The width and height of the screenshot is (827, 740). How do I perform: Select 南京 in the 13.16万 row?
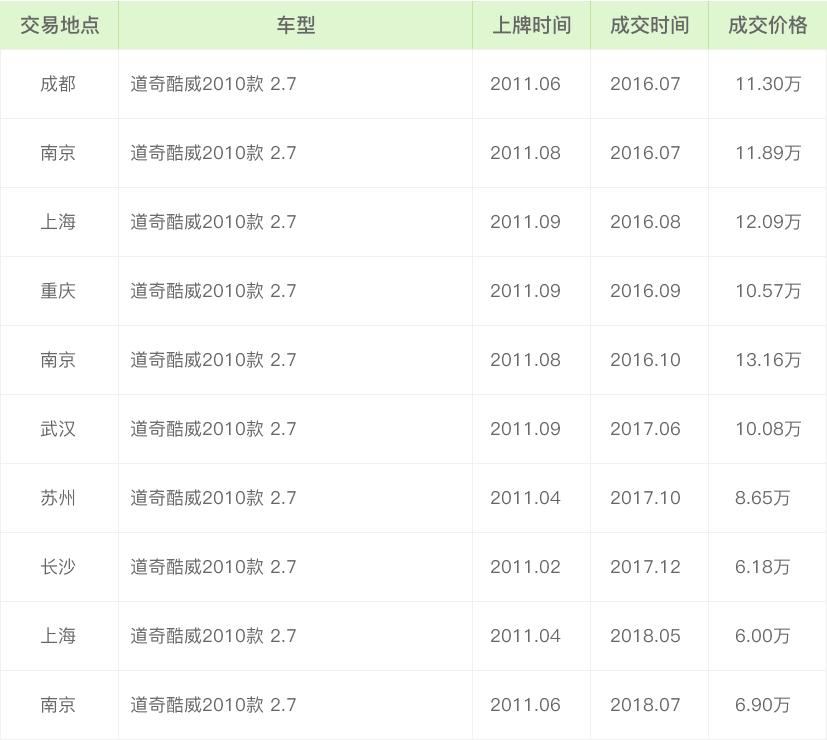point(58,360)
